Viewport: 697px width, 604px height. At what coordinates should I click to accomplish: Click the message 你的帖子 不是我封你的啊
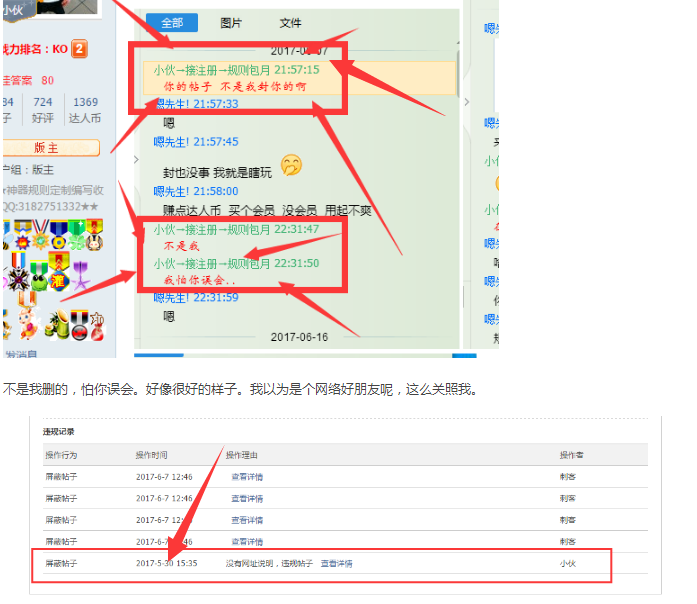235,87
